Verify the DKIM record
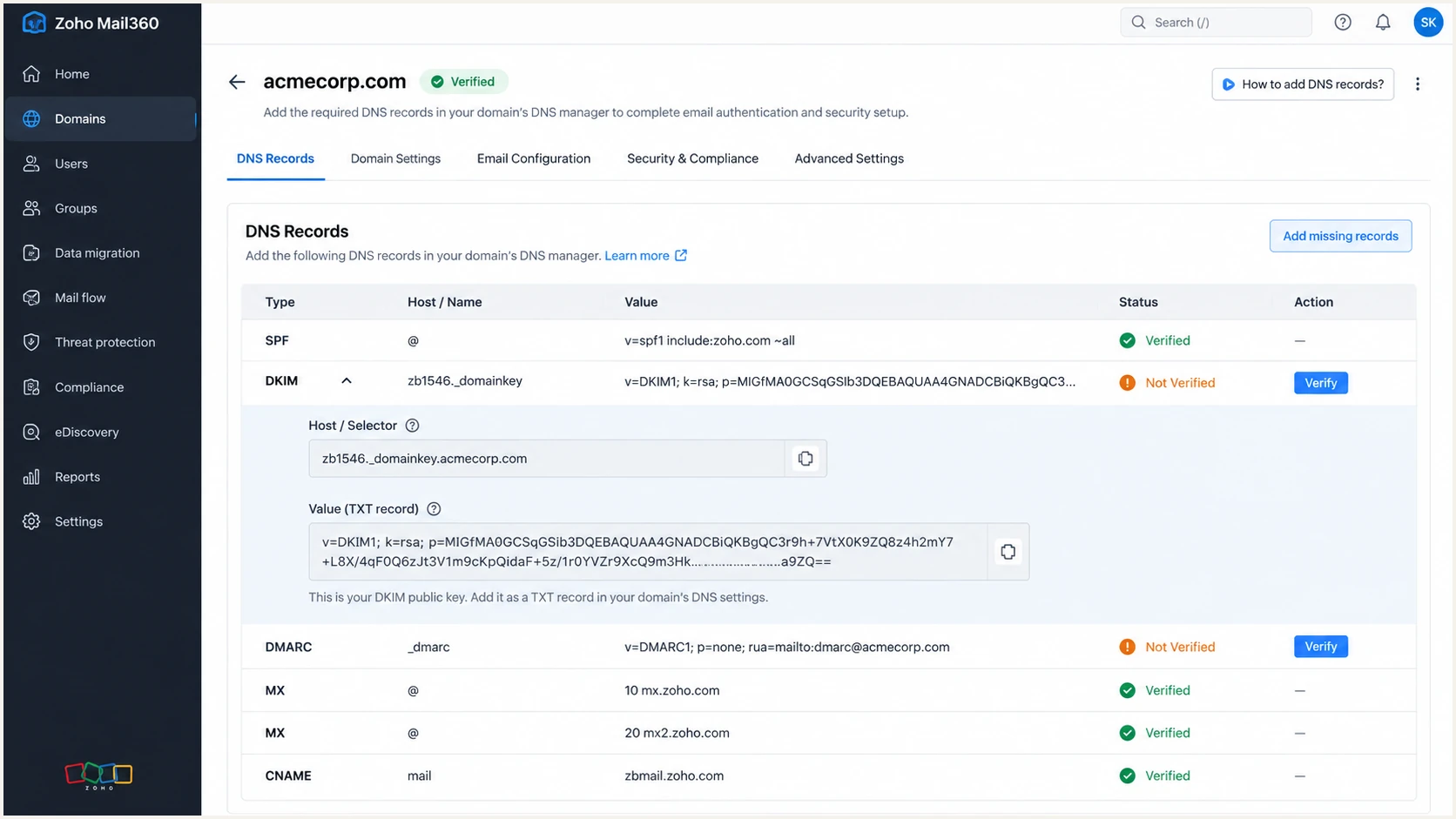 1320,383
